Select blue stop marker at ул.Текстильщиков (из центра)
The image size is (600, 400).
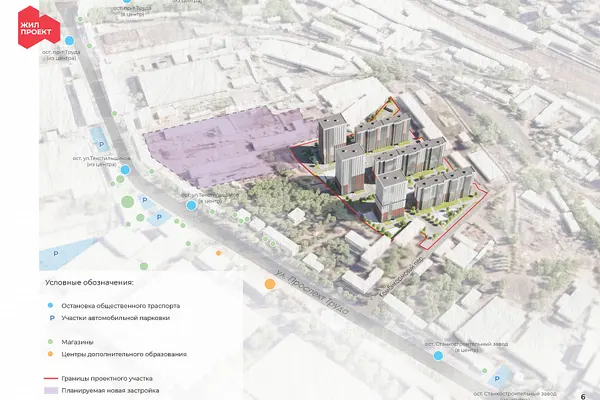[x=125, y=170]
